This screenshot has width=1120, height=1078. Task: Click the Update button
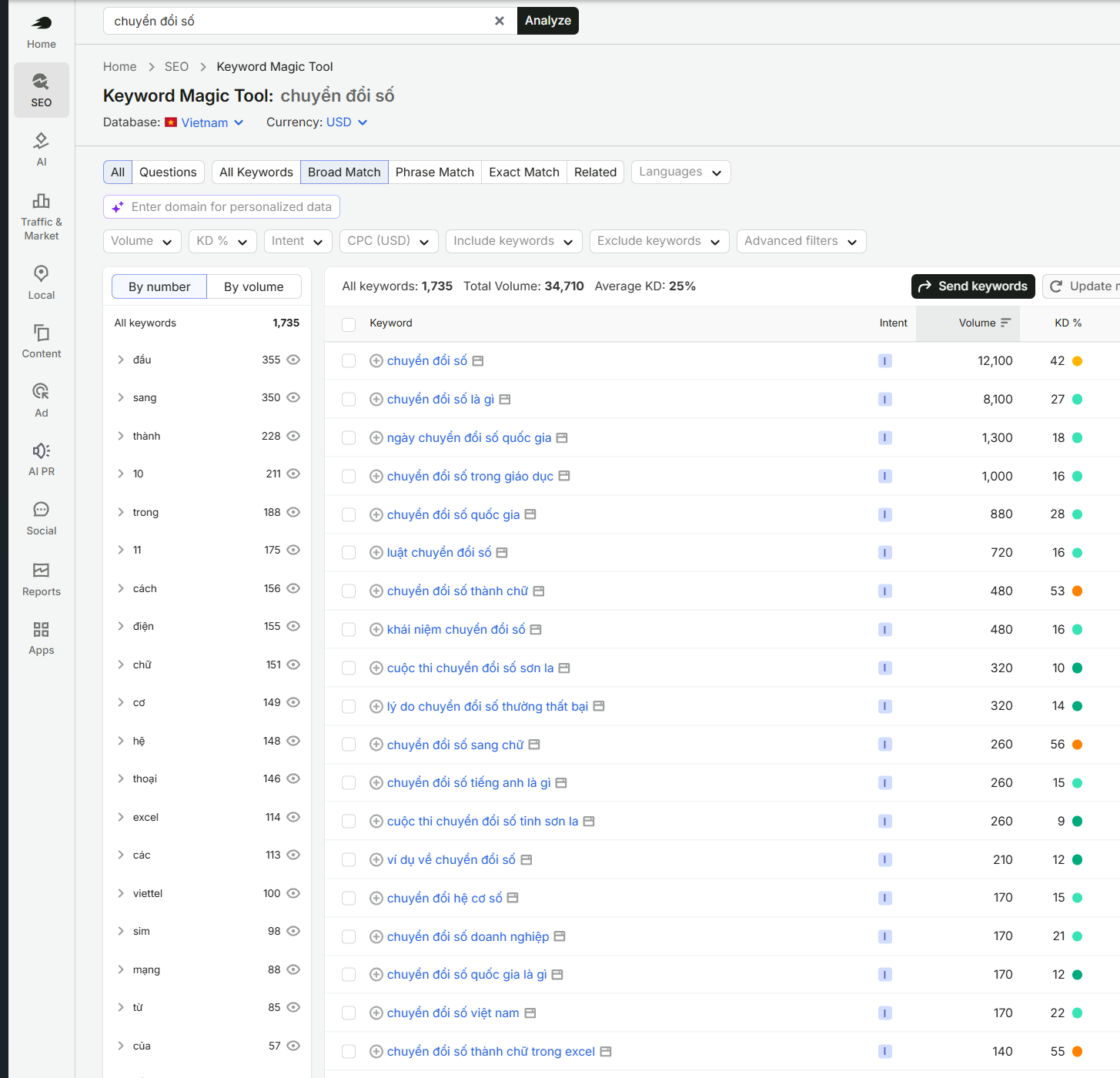[x=1082, y=286]
